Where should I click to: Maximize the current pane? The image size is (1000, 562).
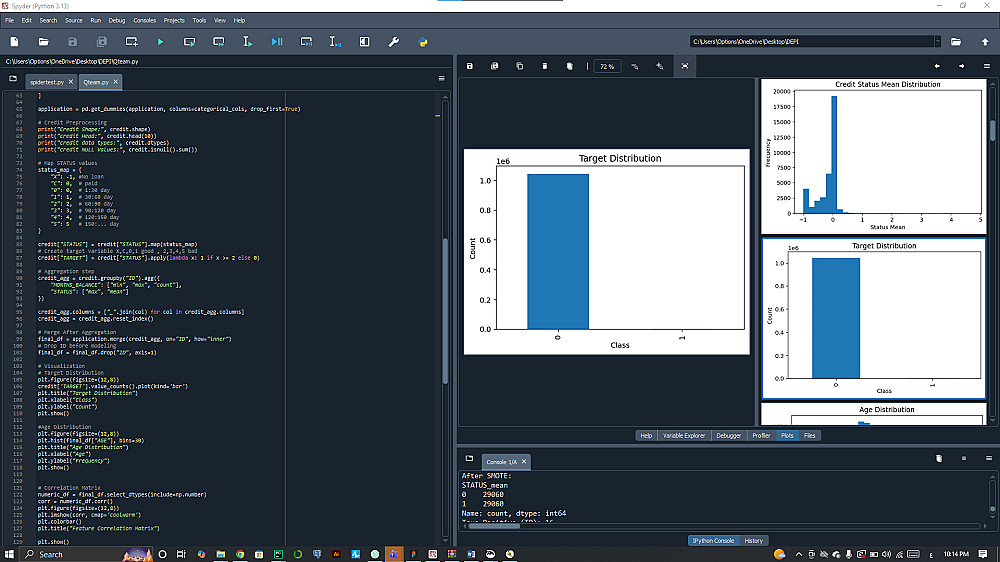(x=364, y=42)
